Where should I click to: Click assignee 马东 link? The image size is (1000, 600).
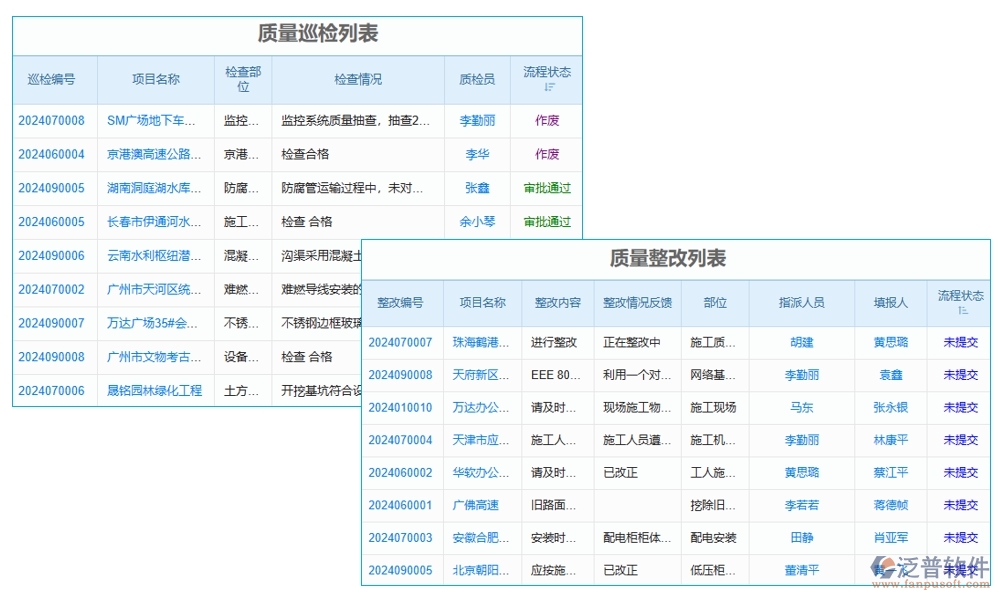[800, 407]
